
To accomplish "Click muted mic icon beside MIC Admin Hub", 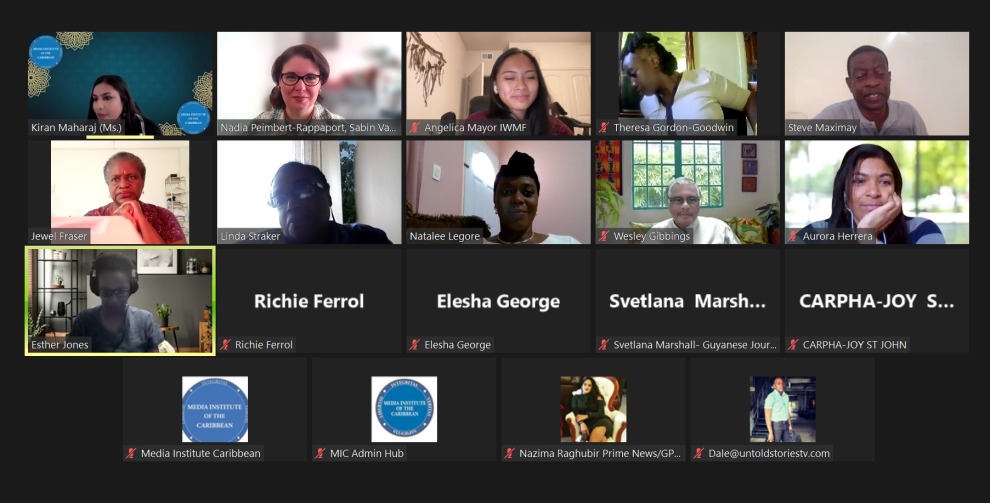I will coord(321,453).
